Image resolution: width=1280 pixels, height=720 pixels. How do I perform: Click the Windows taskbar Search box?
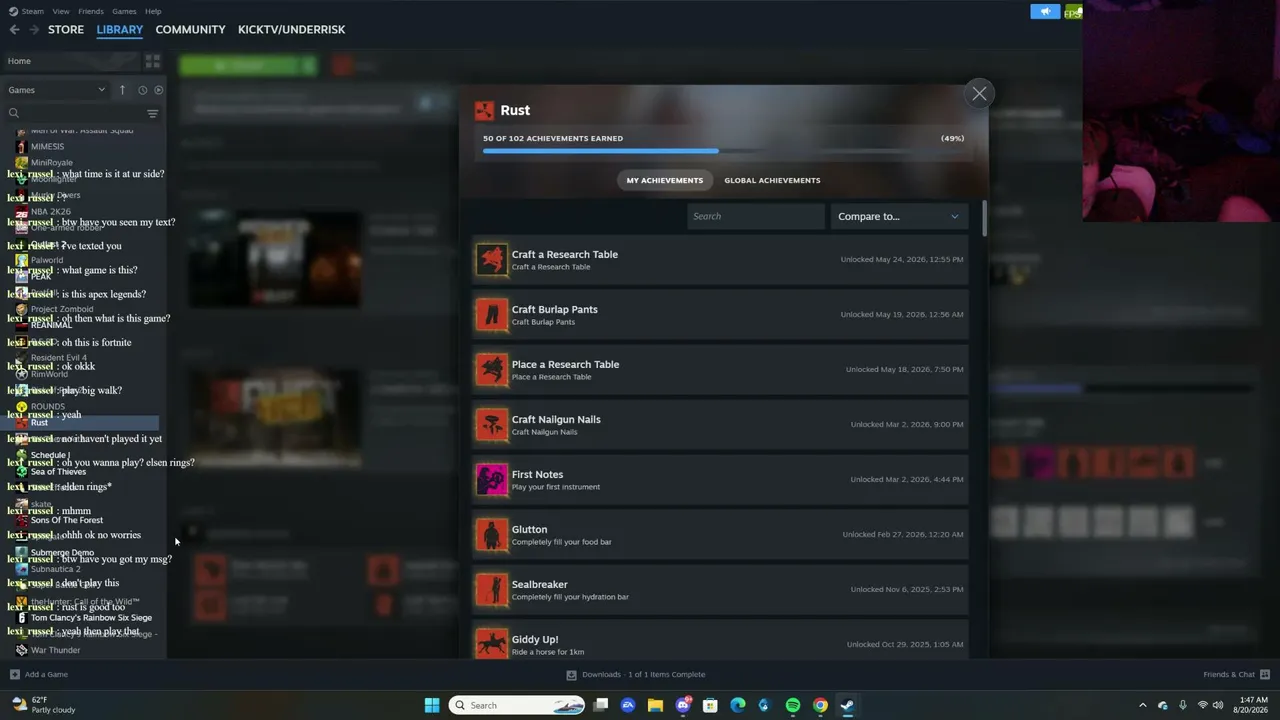[517, 705]
